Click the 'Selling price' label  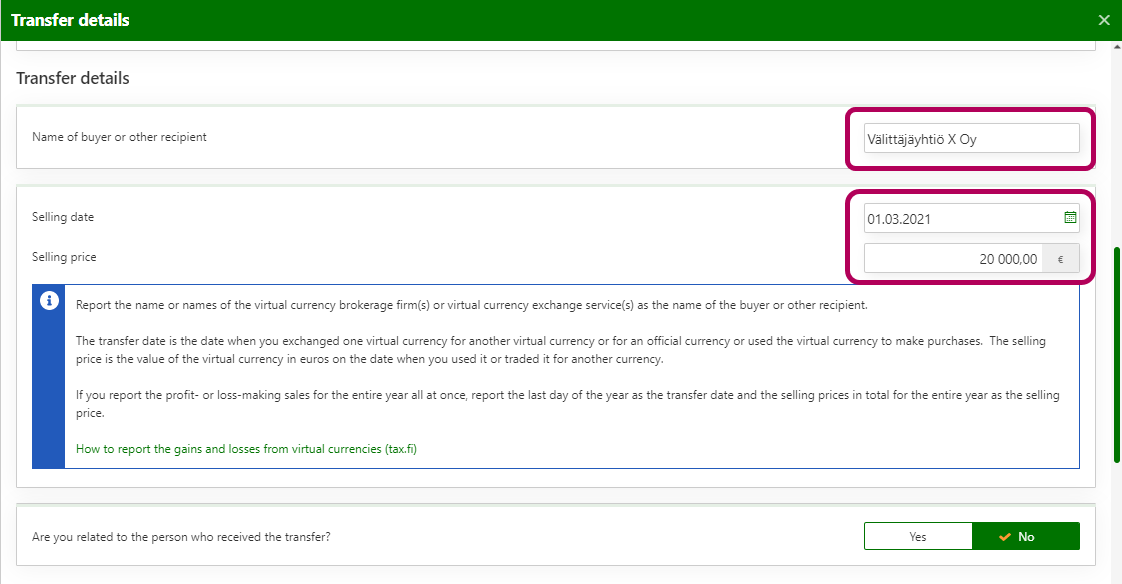(x=64, y=257)
